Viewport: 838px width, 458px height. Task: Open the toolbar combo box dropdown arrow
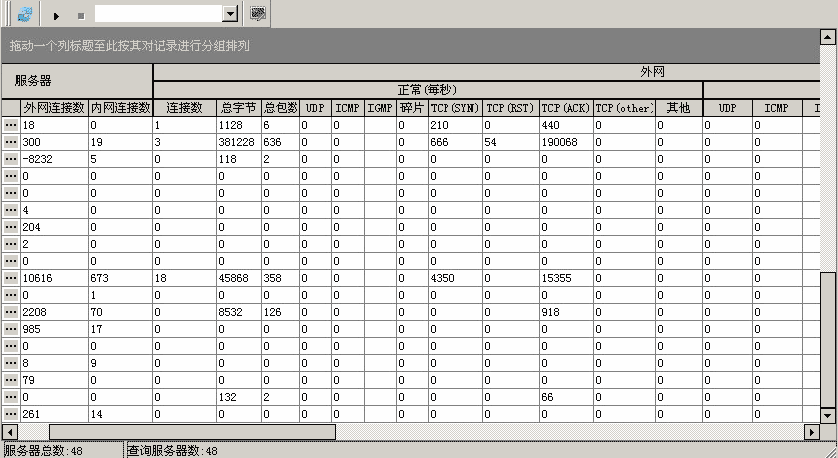tap(230, 14)
